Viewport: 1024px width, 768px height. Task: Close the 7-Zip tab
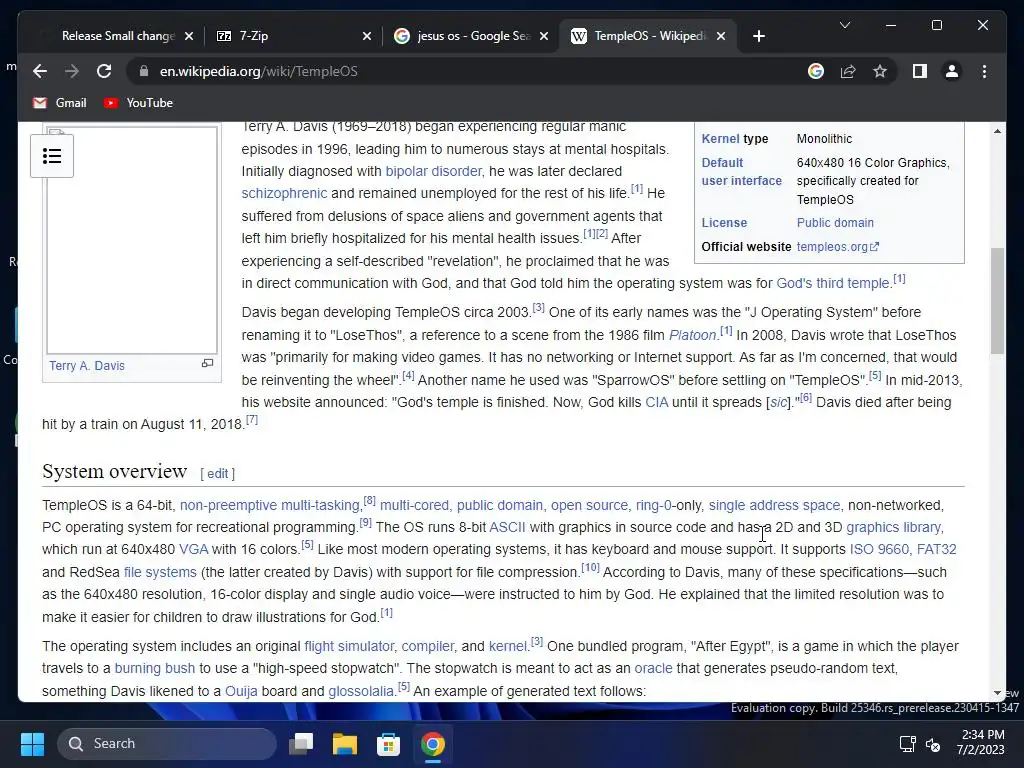pyautogui.click(x=367, y=36)
